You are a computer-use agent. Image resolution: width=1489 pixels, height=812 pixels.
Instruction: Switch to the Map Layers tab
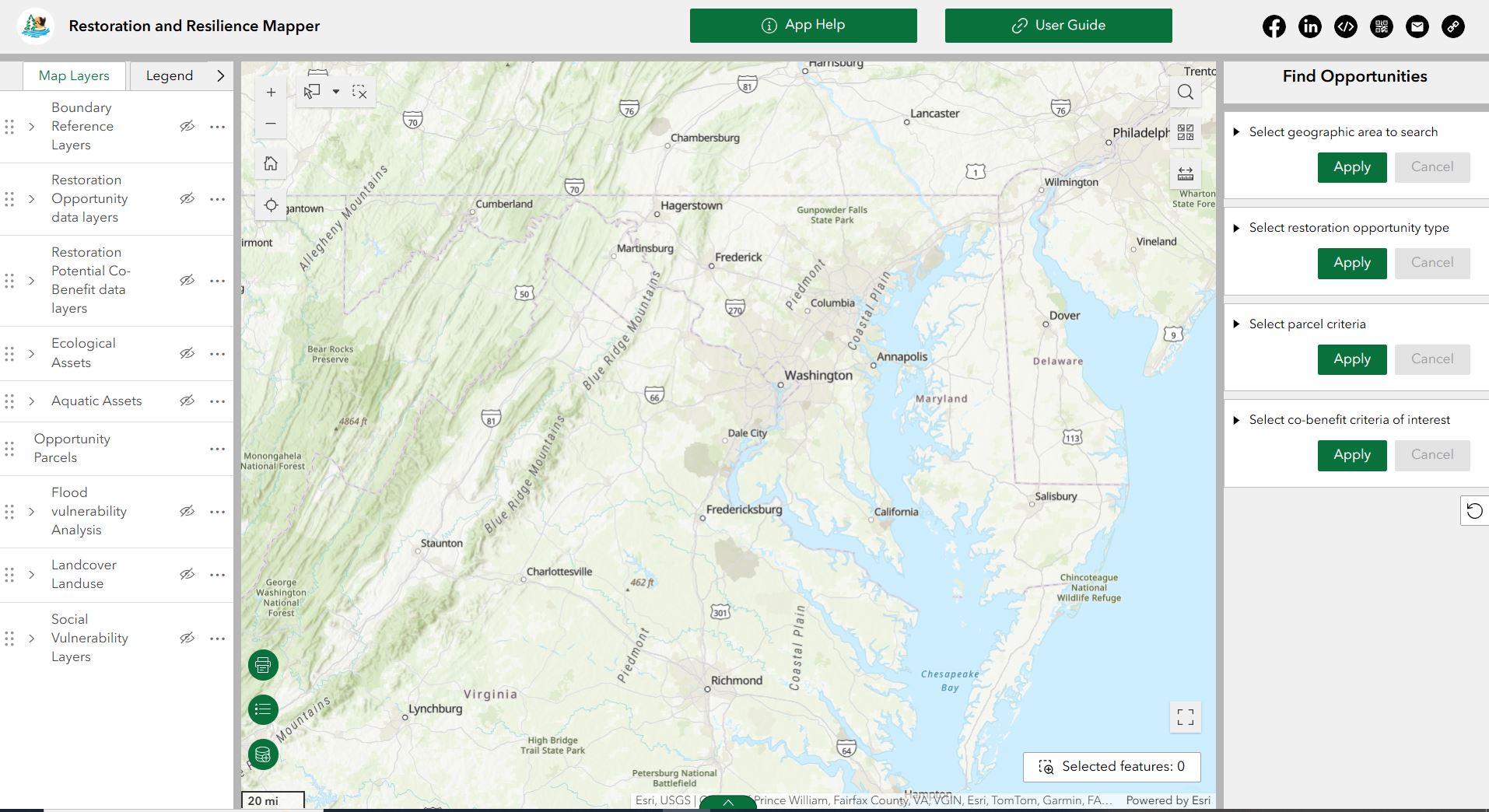pos(74,75)
